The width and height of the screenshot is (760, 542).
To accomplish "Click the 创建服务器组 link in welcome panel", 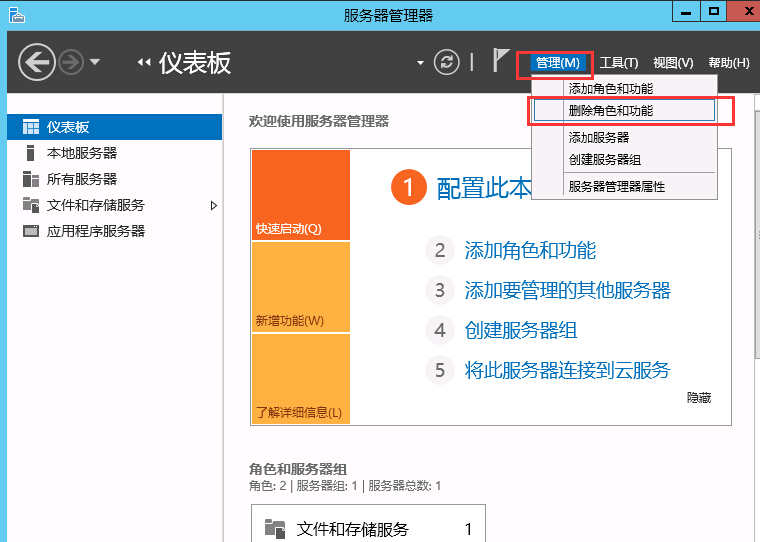I will (521, 330).
